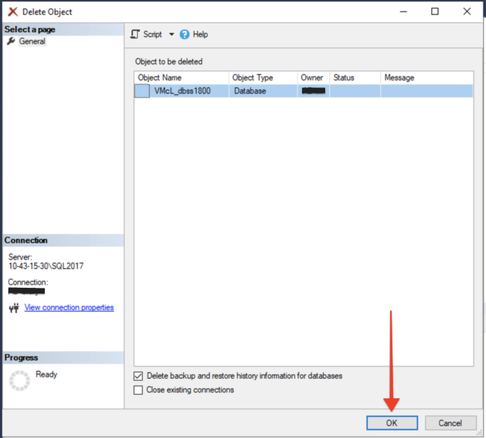Screen dimensions: 486x438
Task: Click the Ready status text
Action: click(46, 374)
